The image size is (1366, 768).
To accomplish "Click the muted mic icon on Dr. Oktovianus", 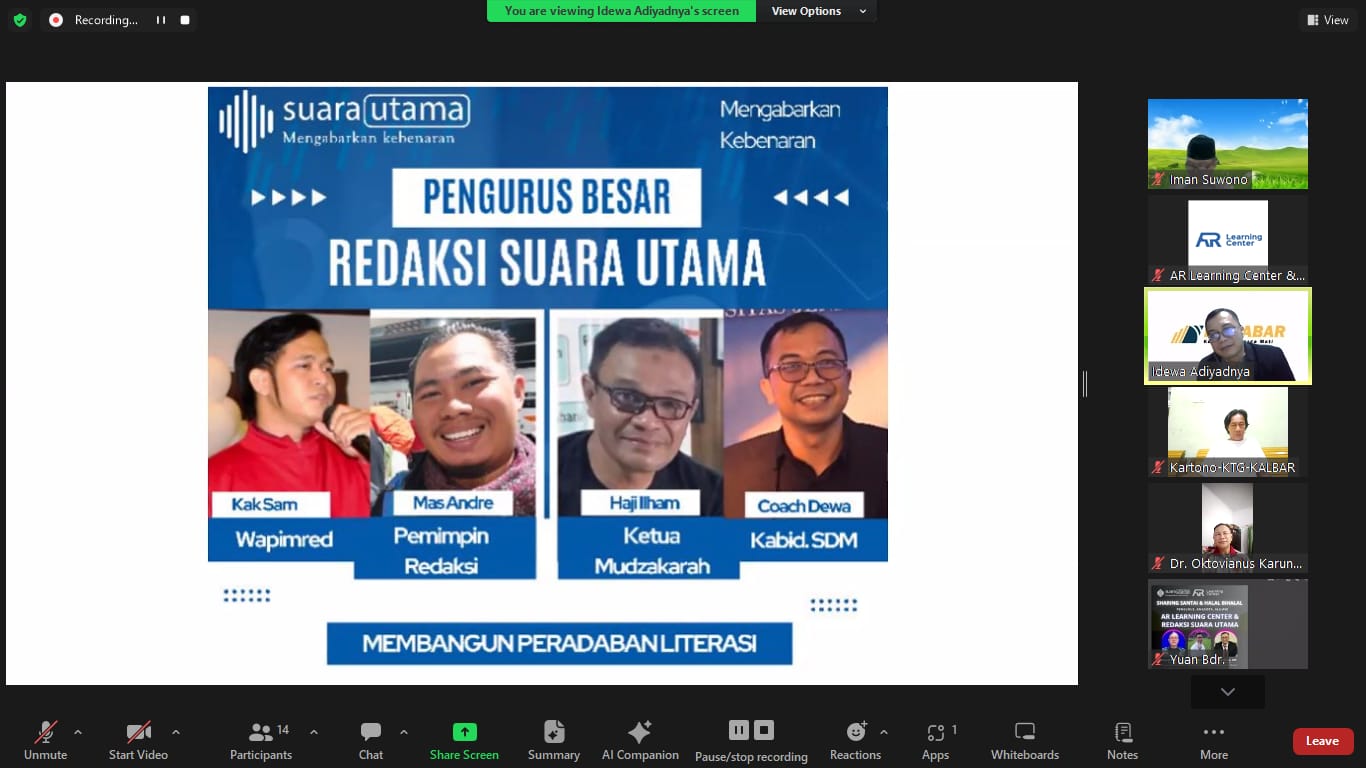I will click(x=1159, y=564).
